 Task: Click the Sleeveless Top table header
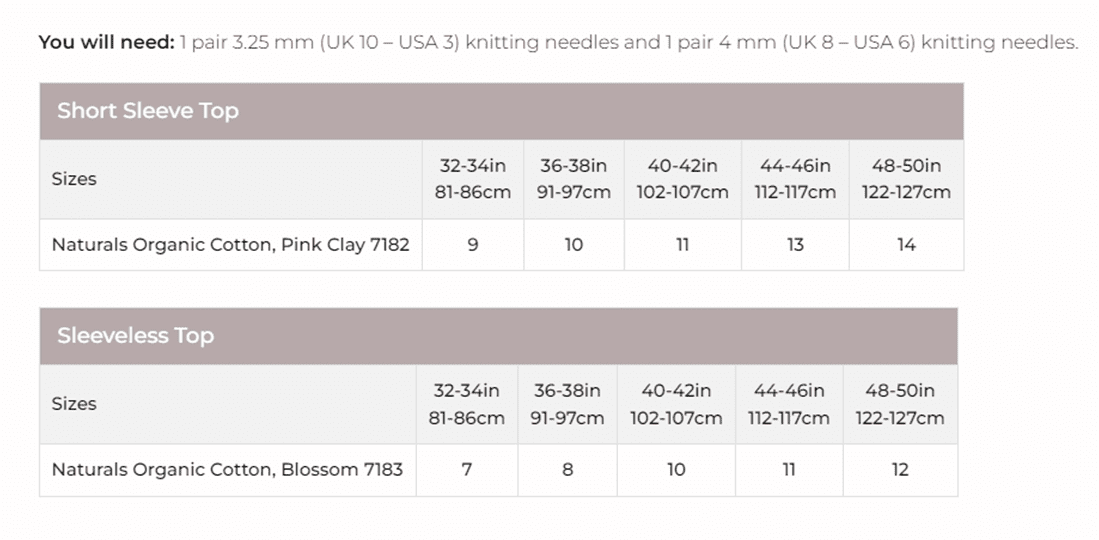(136, 336)
